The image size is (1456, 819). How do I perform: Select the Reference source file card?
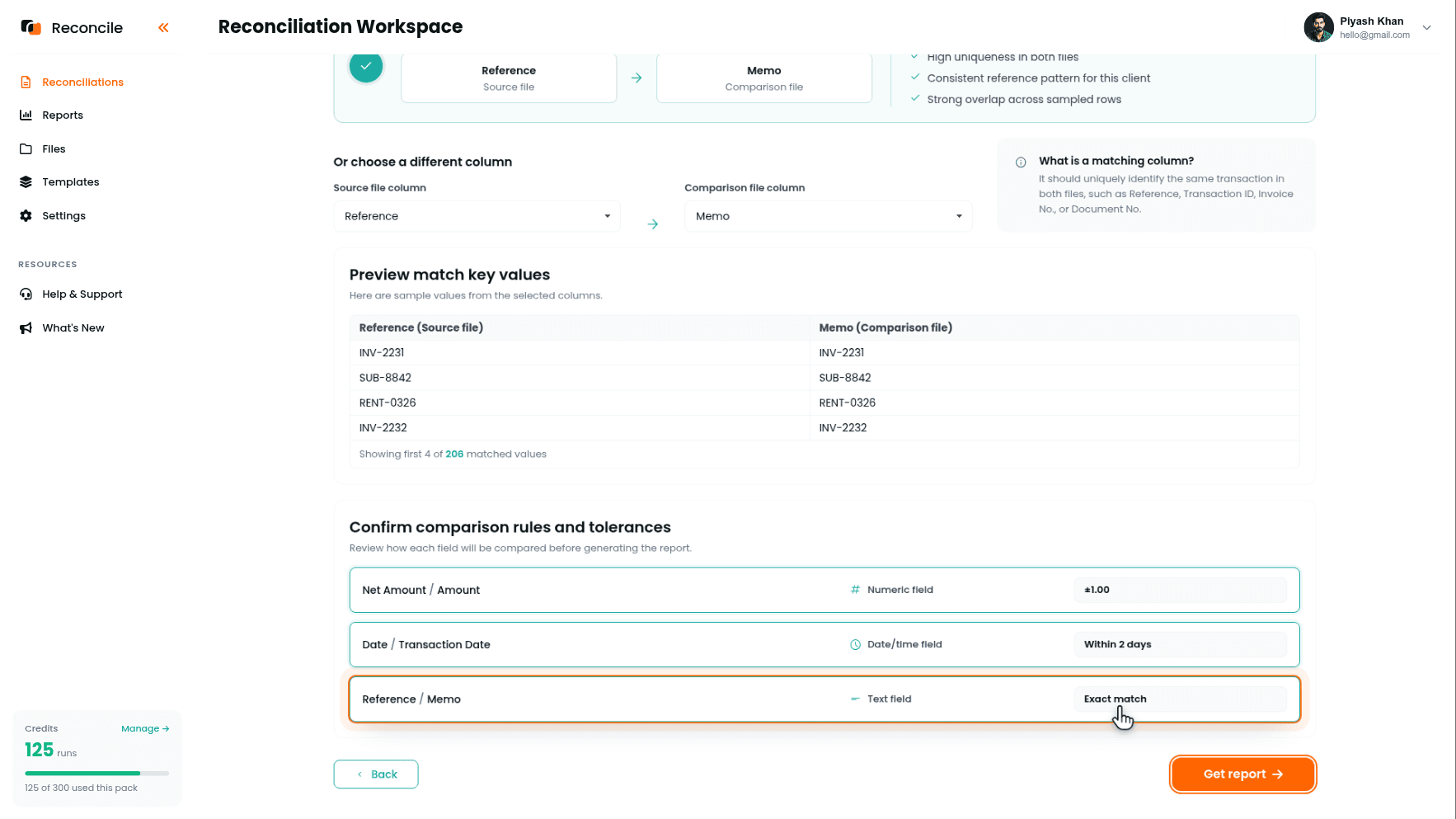(509, 78)
